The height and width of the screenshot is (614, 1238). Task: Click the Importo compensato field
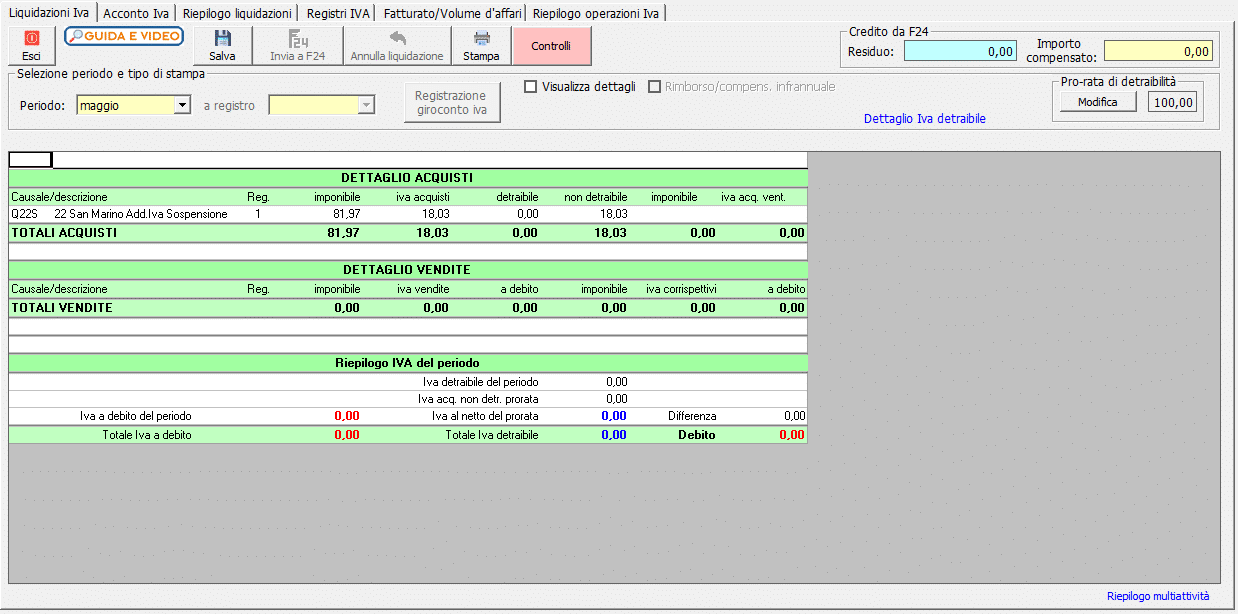click(1158, 51)
